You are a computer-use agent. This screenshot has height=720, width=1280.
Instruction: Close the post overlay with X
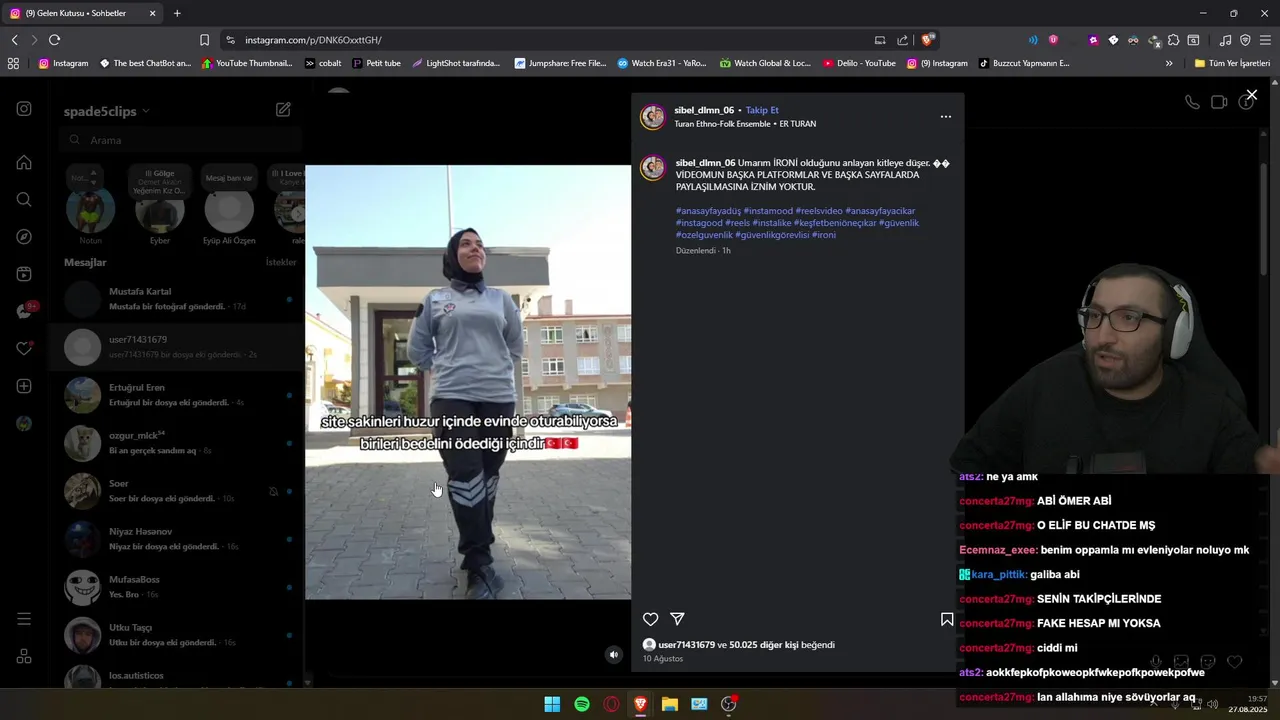click(1251, 95)
